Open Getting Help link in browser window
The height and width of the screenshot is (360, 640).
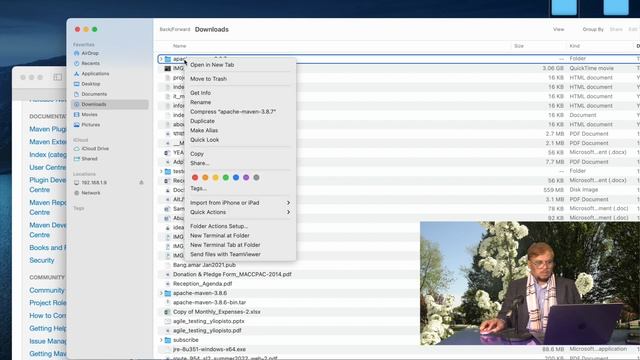click(47, 329)
